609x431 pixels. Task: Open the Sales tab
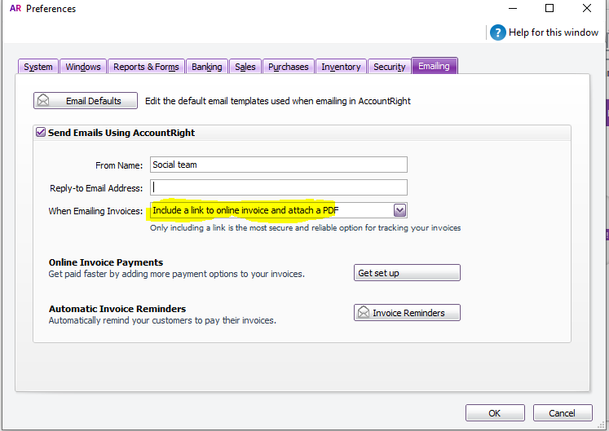[245, 67]
